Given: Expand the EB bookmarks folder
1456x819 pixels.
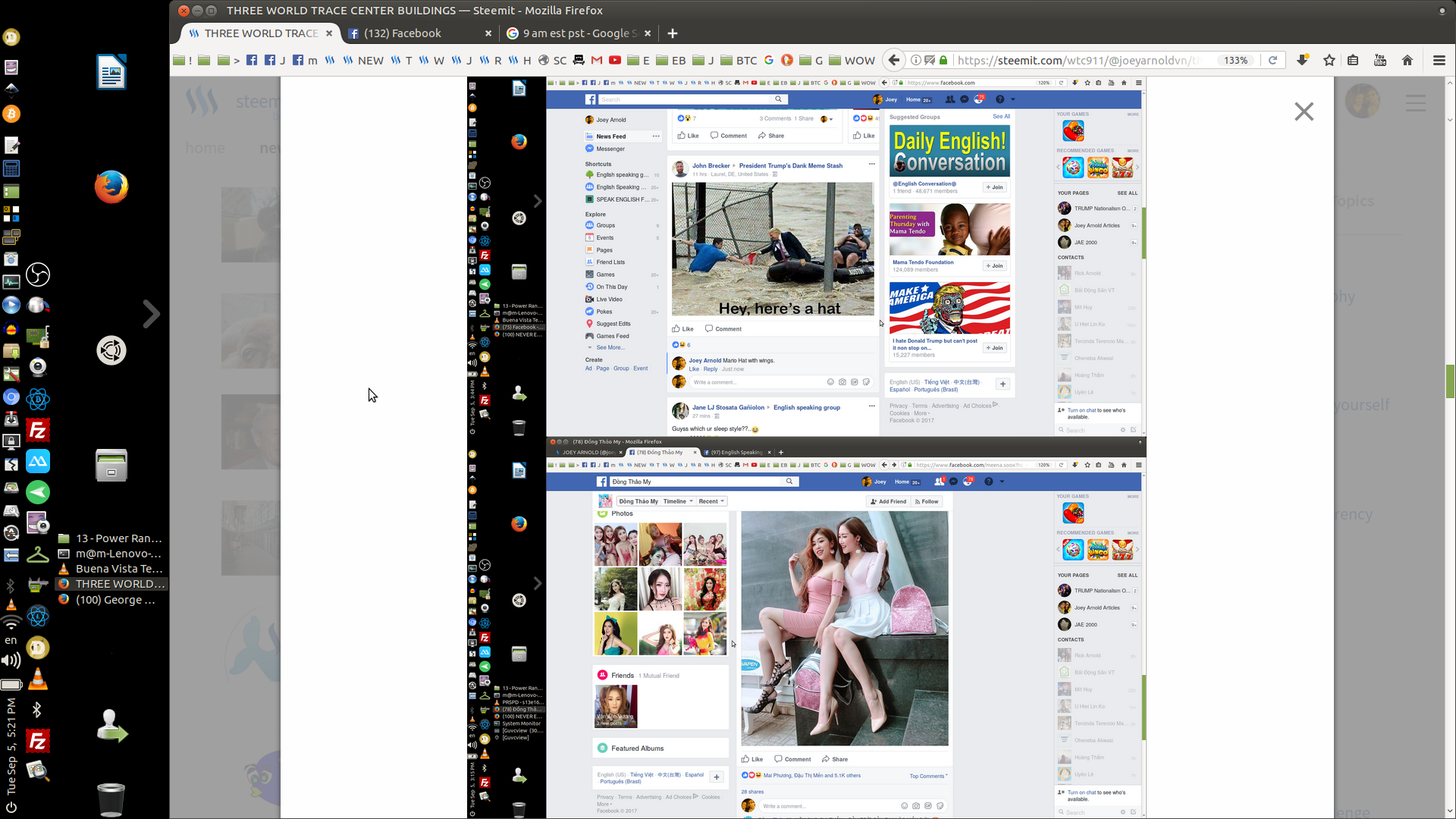Looking at the screenshot, I should click(671, 61).
